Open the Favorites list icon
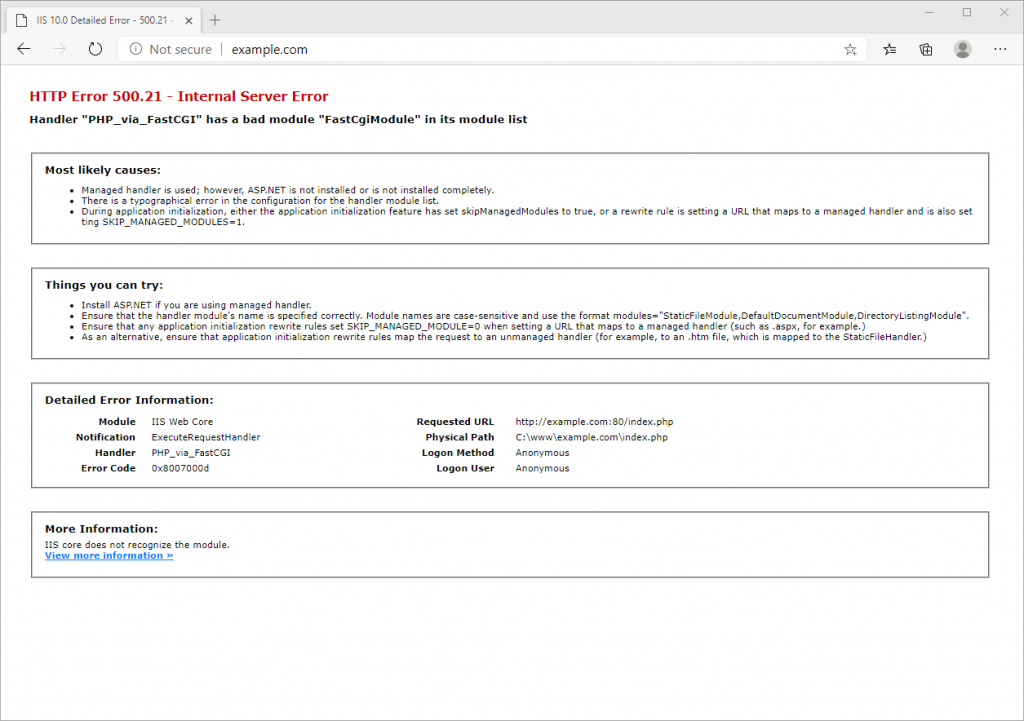 click(889, 49)
